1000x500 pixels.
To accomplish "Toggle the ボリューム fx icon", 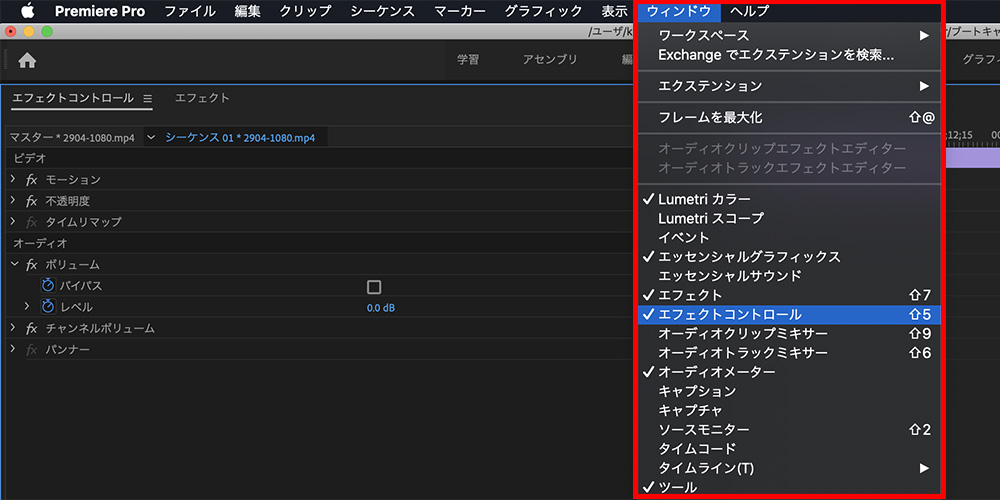I will 31,265.
